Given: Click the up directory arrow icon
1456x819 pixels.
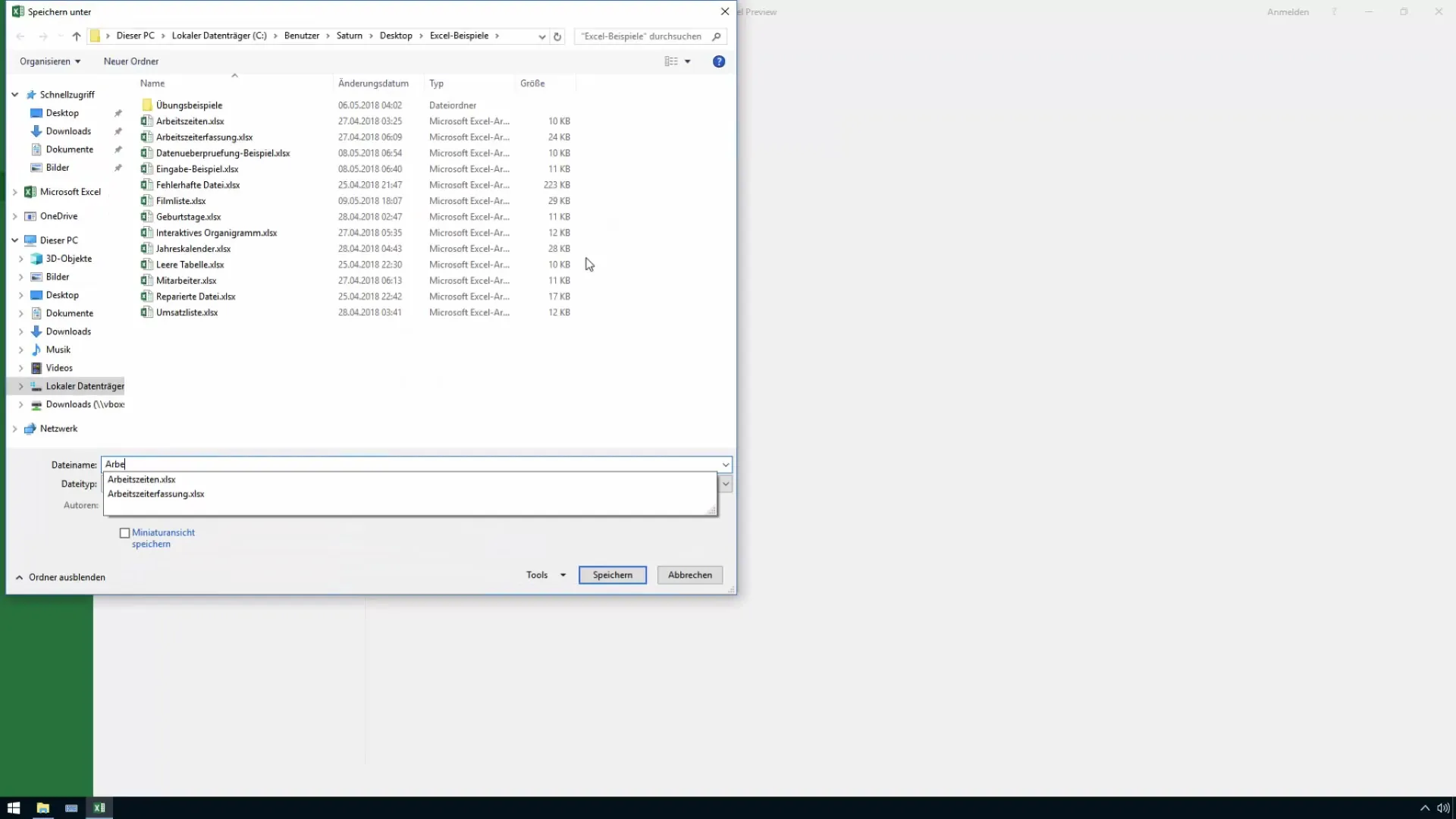Looking at the screenshot, I should 77,36.
